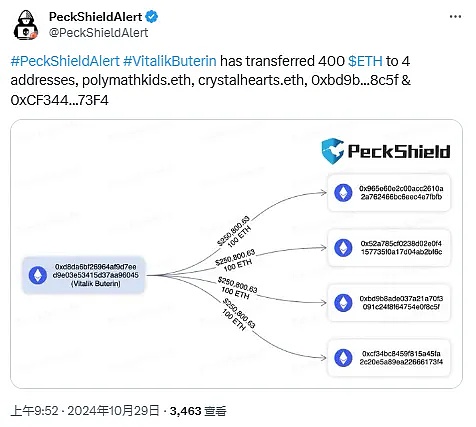476x427 pixels.
Task: Click PeckShield shield logo in diagram
Action: [333, 151]
